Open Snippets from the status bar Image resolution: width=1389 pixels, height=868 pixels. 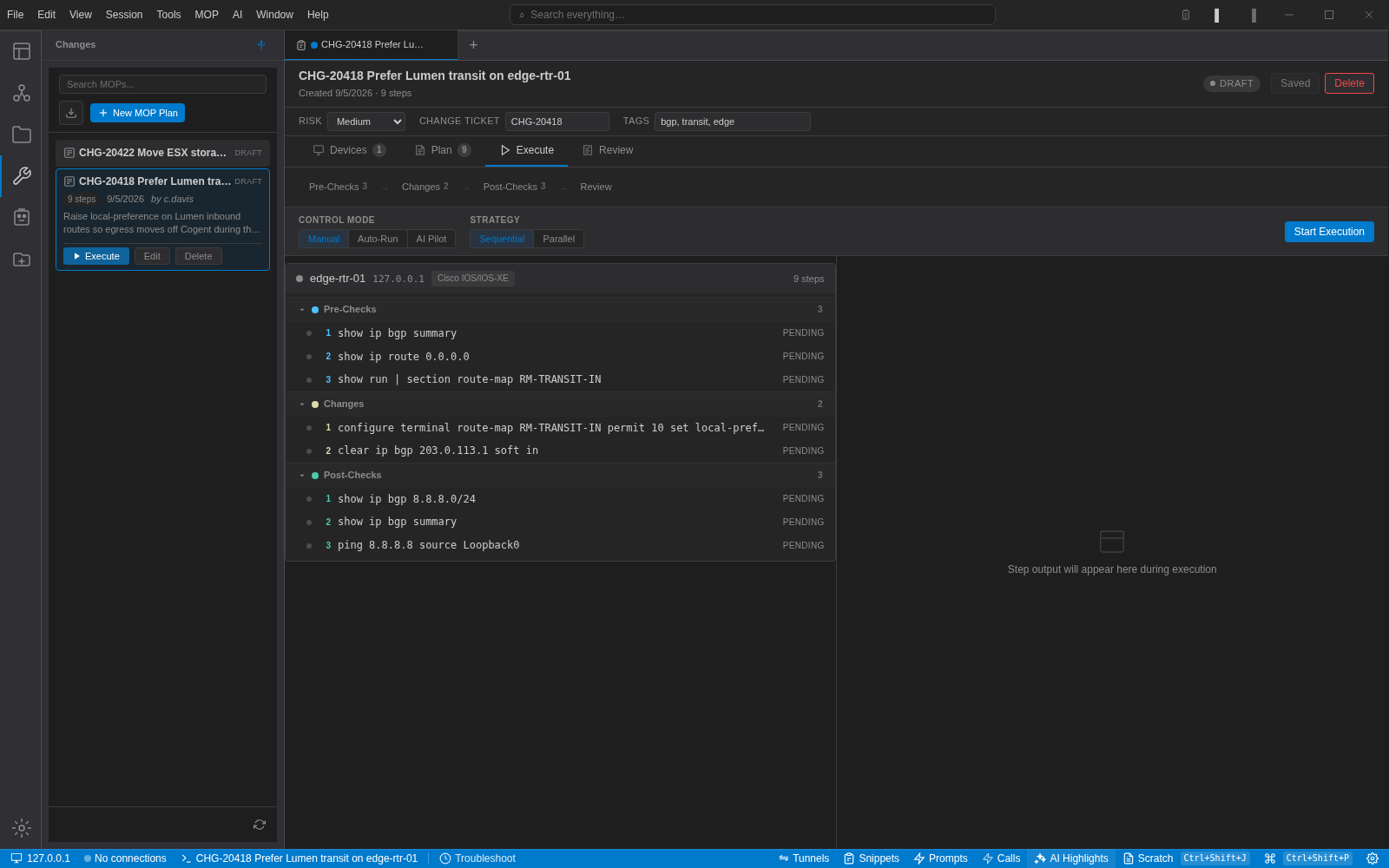point(872,858)
